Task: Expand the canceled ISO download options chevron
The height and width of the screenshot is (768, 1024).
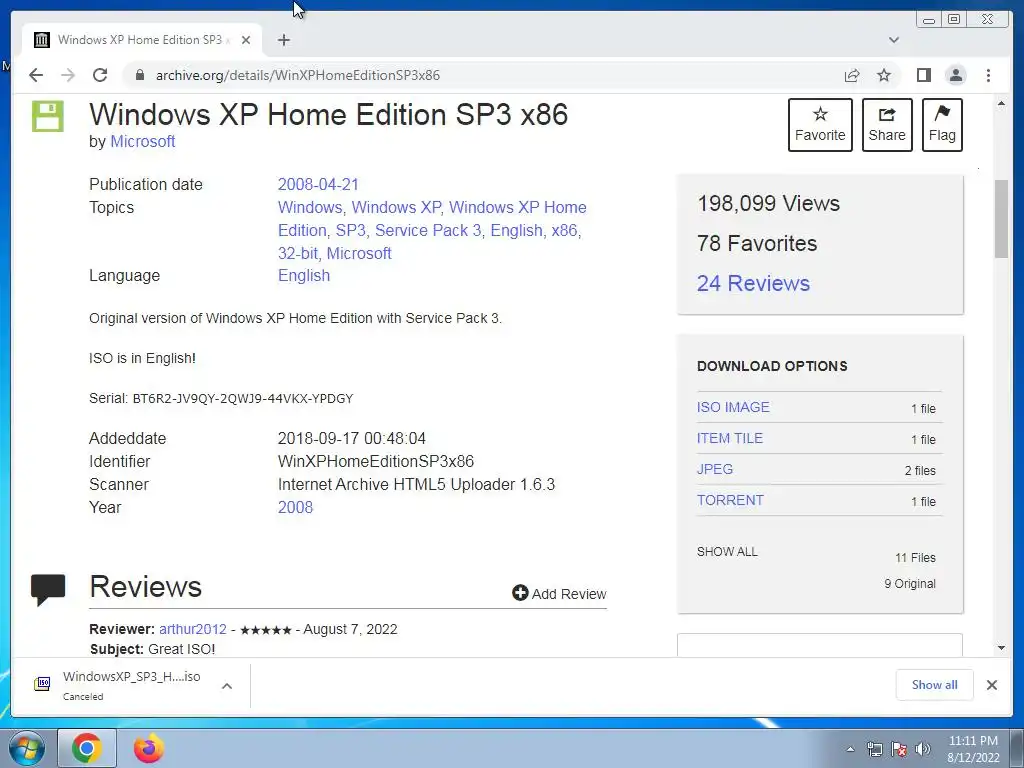Action: pos(227,686)
